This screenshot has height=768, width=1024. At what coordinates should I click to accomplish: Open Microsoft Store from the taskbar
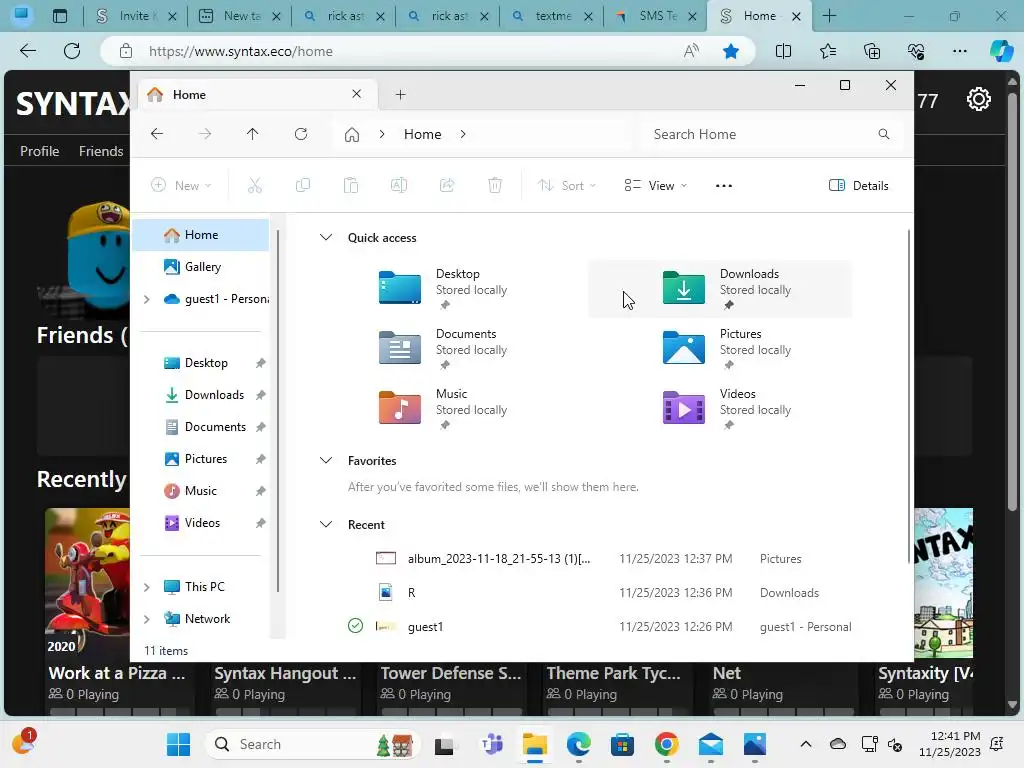(x=622, y=744)
